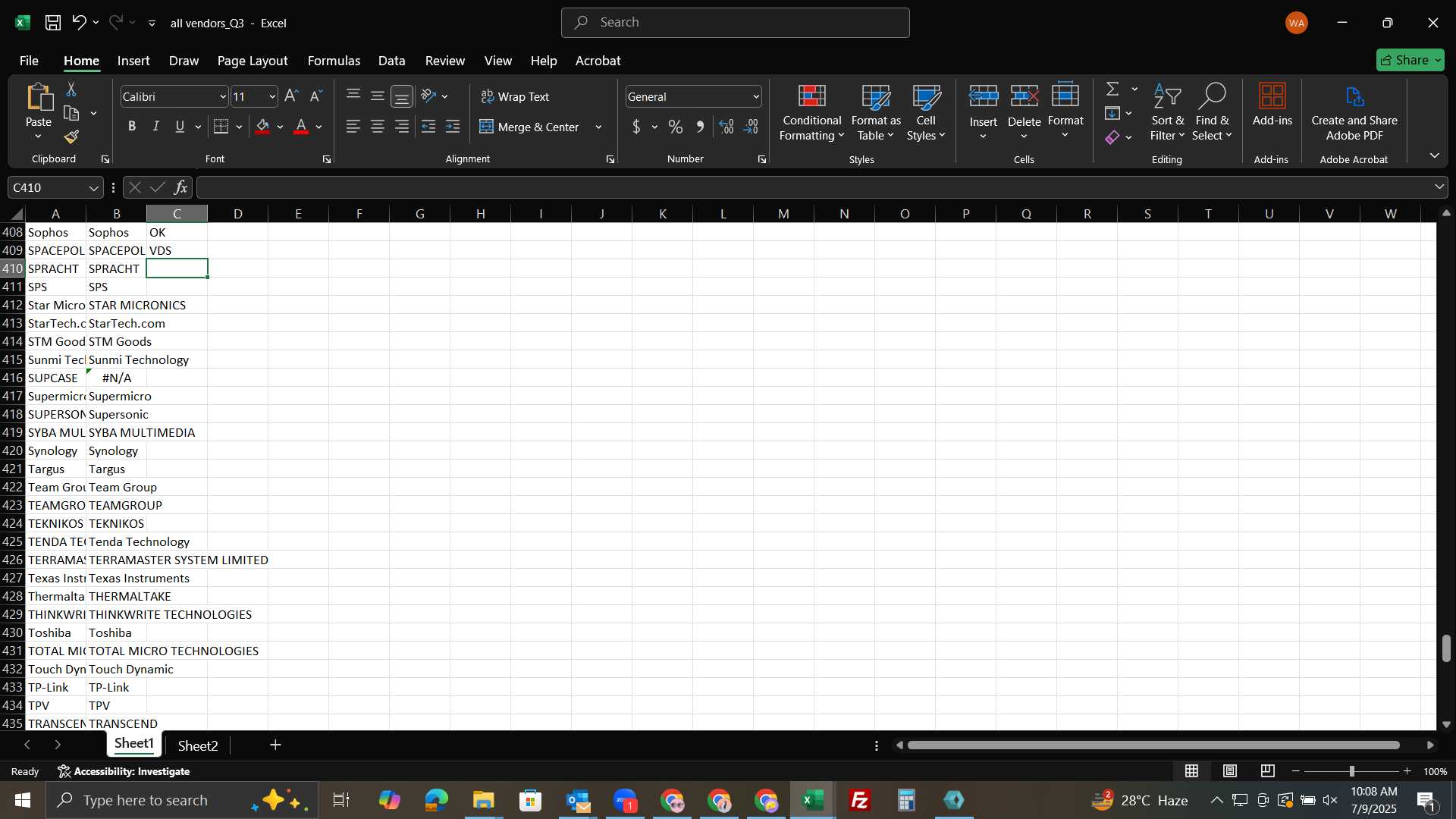Switch to Sheet2 worksheet tab
Viewport: 1456px width, 819px height.
pos(198,745)
